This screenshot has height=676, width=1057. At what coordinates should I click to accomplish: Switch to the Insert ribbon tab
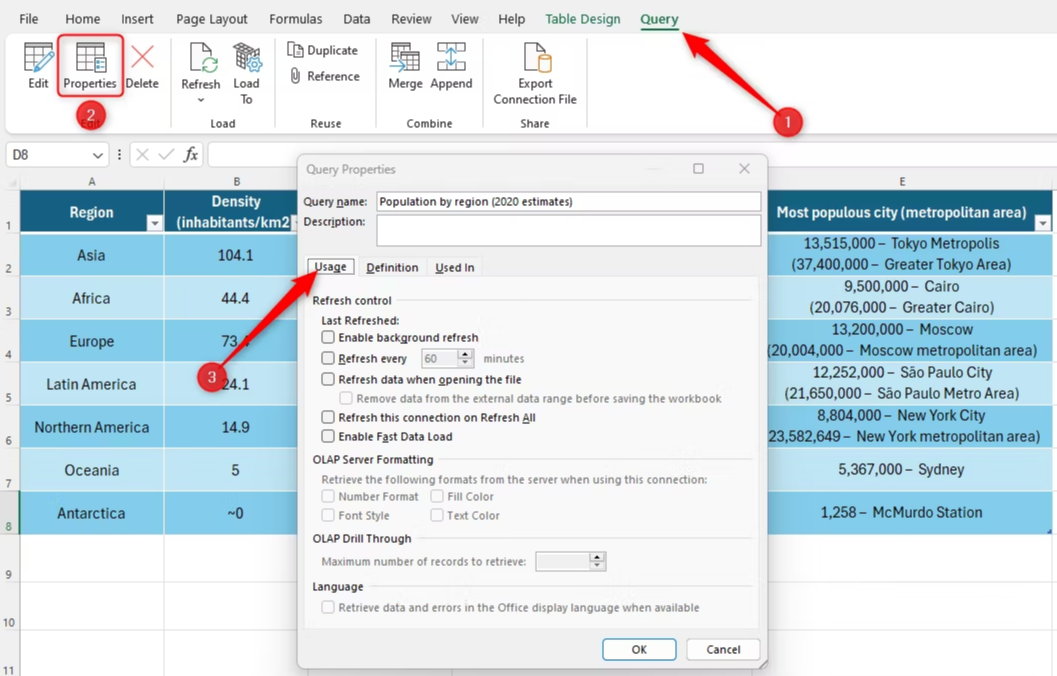[137, 19]
